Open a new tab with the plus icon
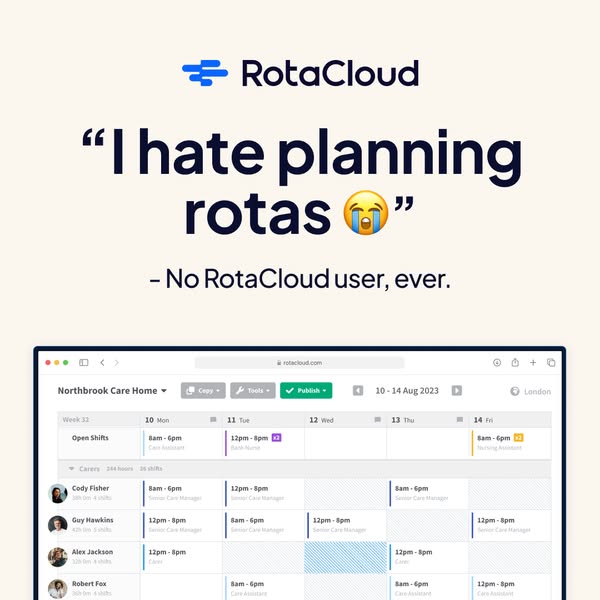Viewport: 600px width, 600px height. click(x=533, y=362)
